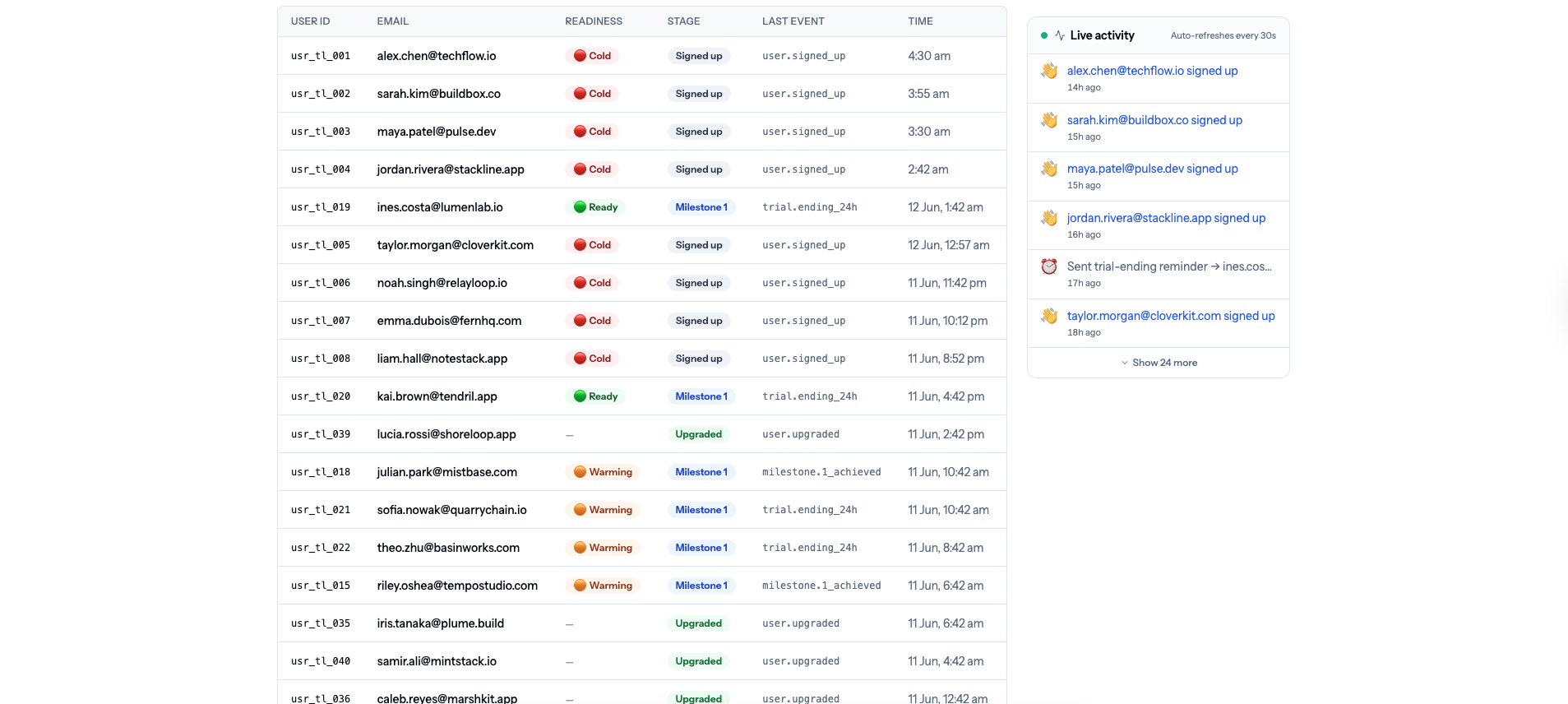Click the TIME column header
1568x704 pixels.
[920, 21]
